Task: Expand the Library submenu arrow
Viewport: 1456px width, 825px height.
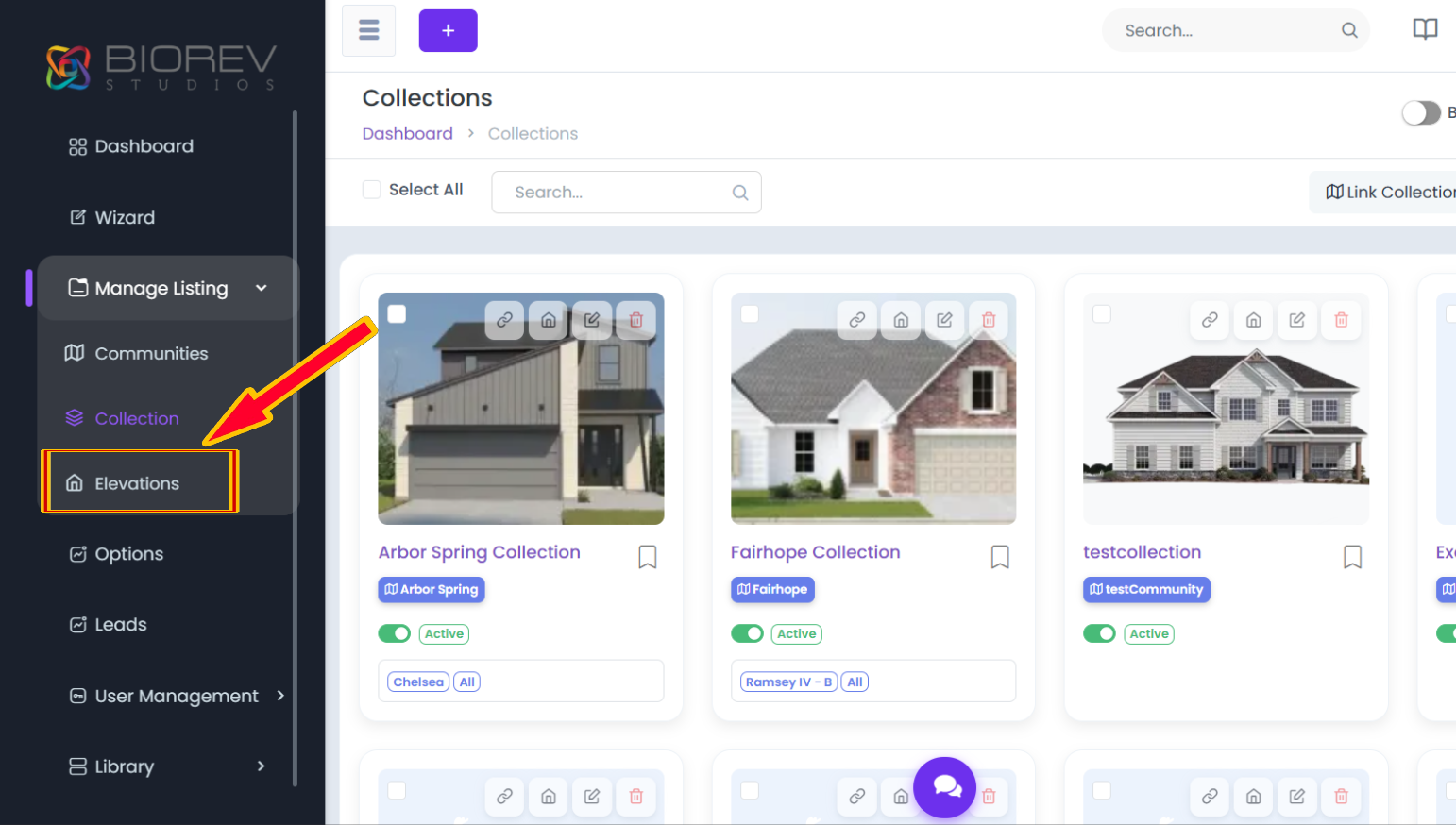Action: [262, 766]
